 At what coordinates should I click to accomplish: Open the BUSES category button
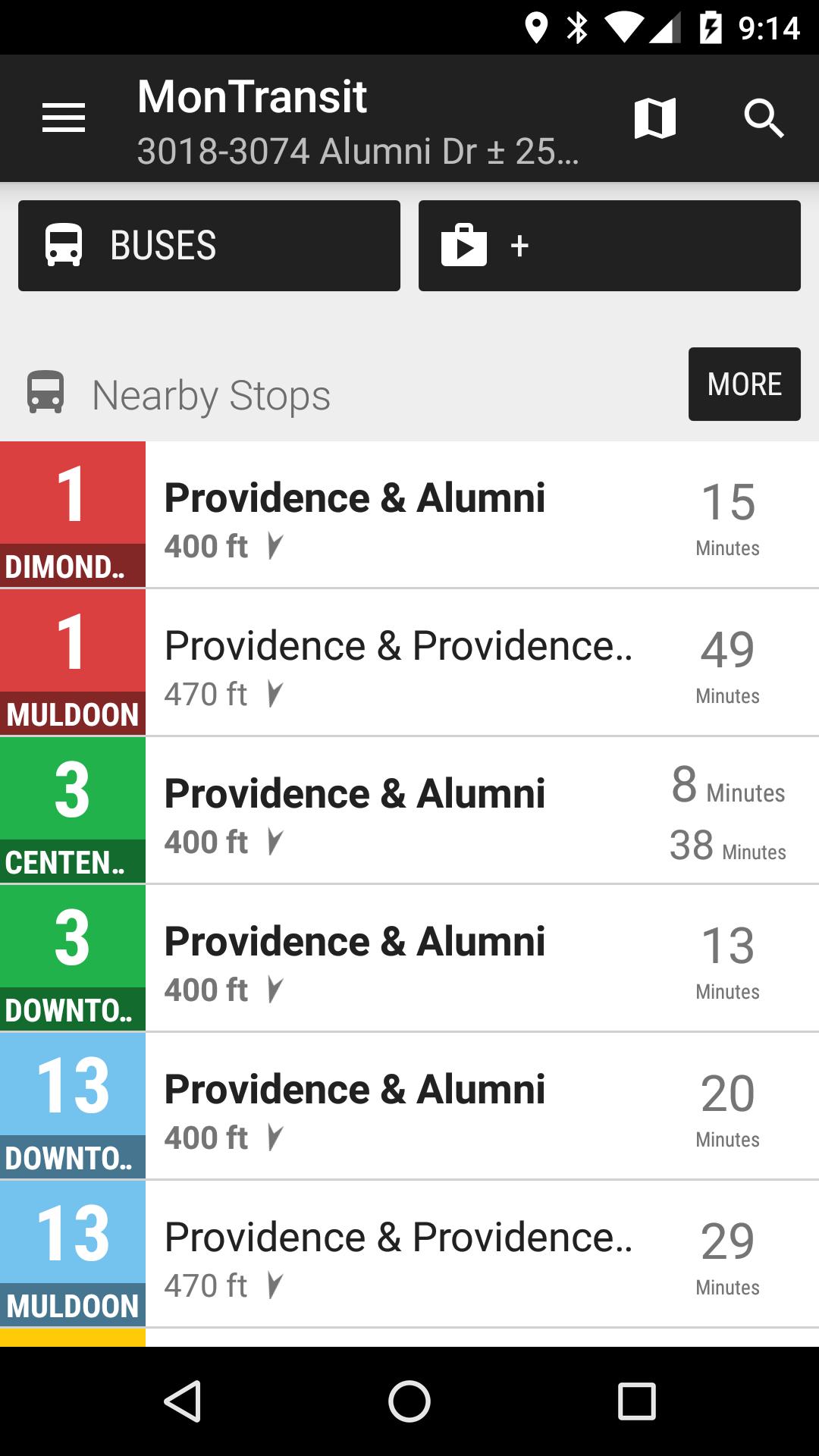click(209, 246)
